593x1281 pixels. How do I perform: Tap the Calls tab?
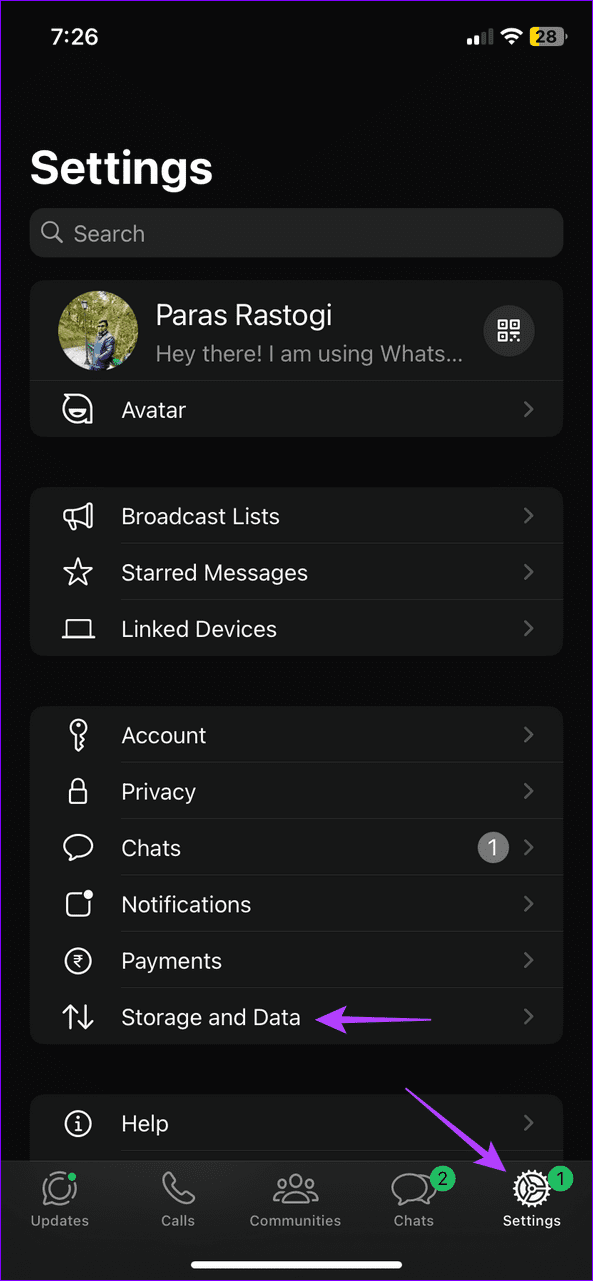(177, 1199)
